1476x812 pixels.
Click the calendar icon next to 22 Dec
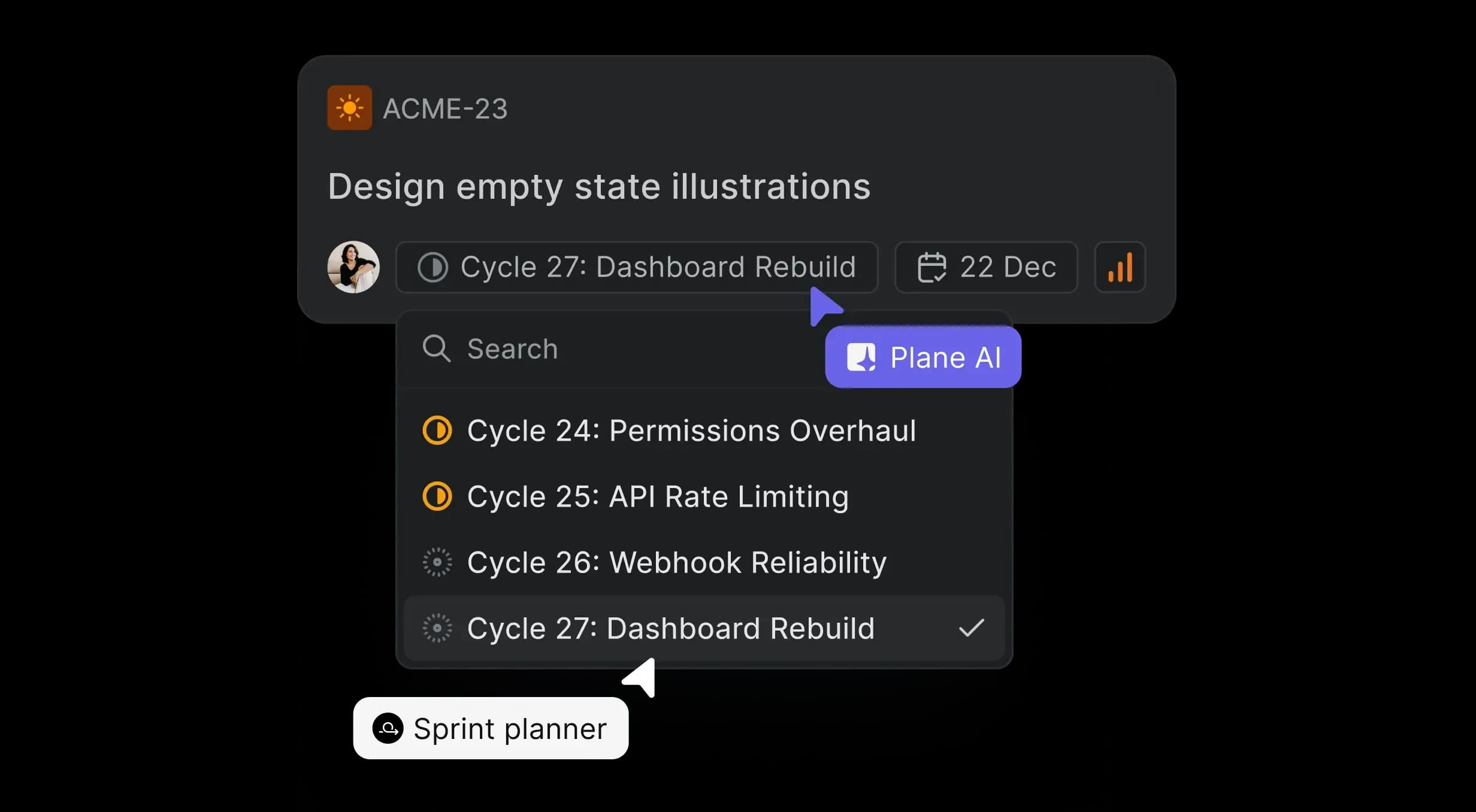pos(931,267)
